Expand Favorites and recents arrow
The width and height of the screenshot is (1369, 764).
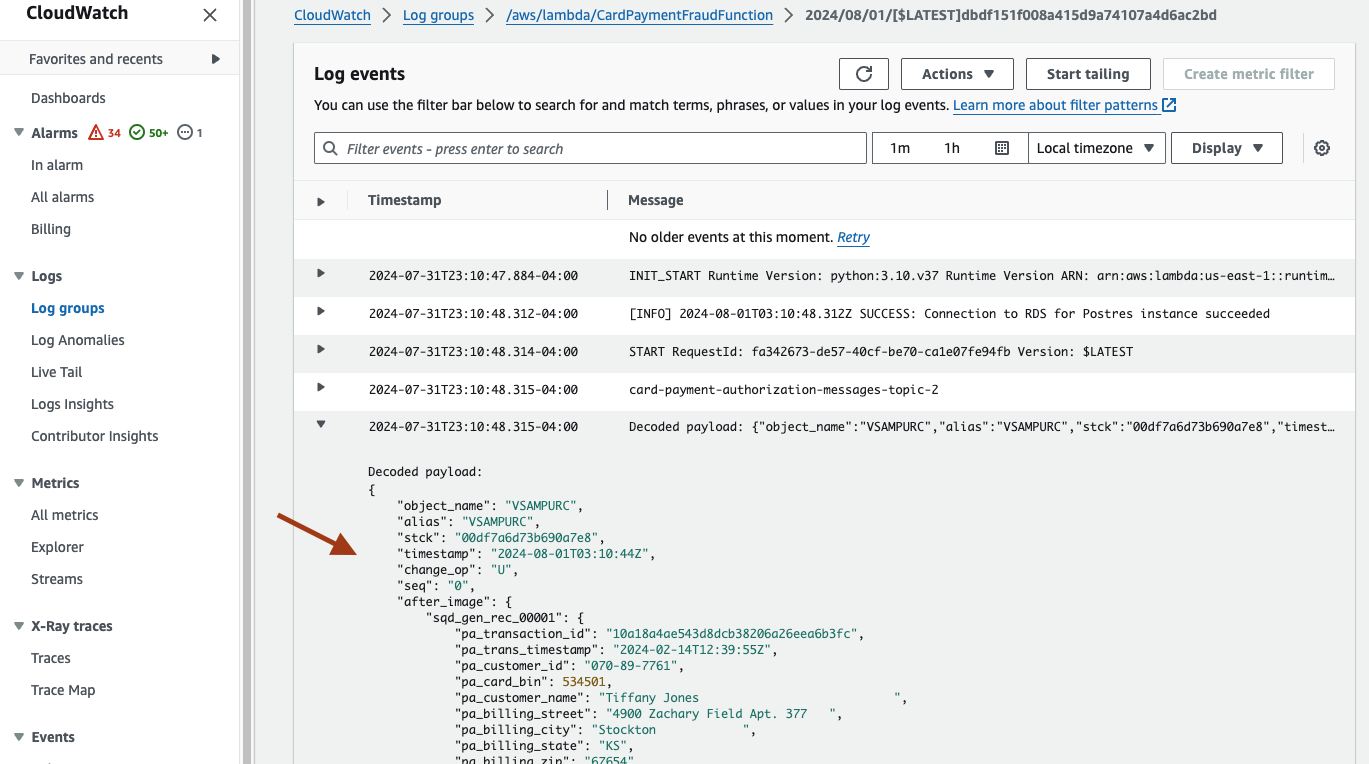tap(216, 59)
